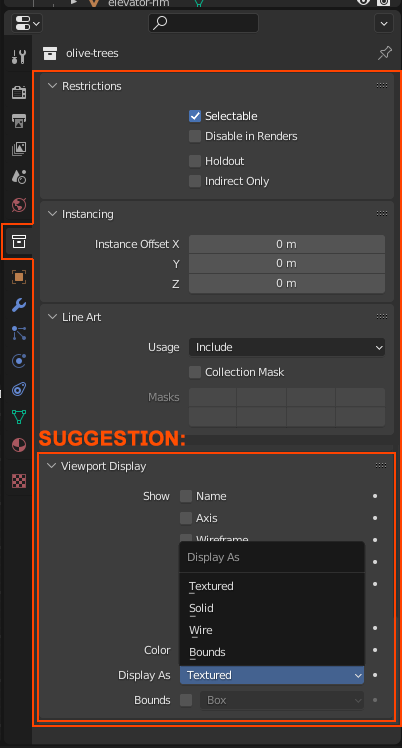Image resolution: width=402 pixels, height=748 pixels.
Task: Click animate dot beside Display As
Action: [375, 675]
